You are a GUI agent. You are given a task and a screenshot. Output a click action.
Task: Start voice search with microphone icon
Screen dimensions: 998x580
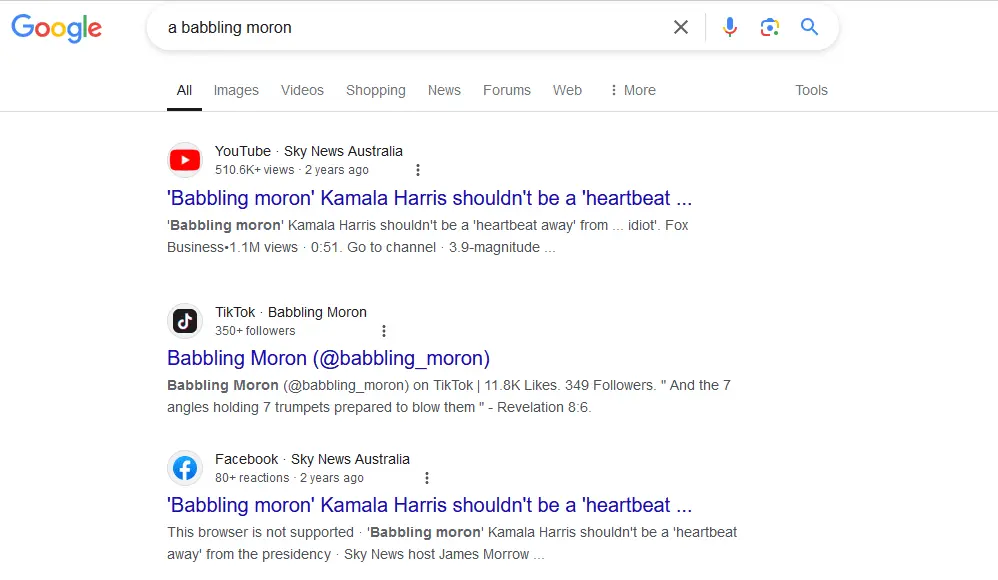coord(730,27)
